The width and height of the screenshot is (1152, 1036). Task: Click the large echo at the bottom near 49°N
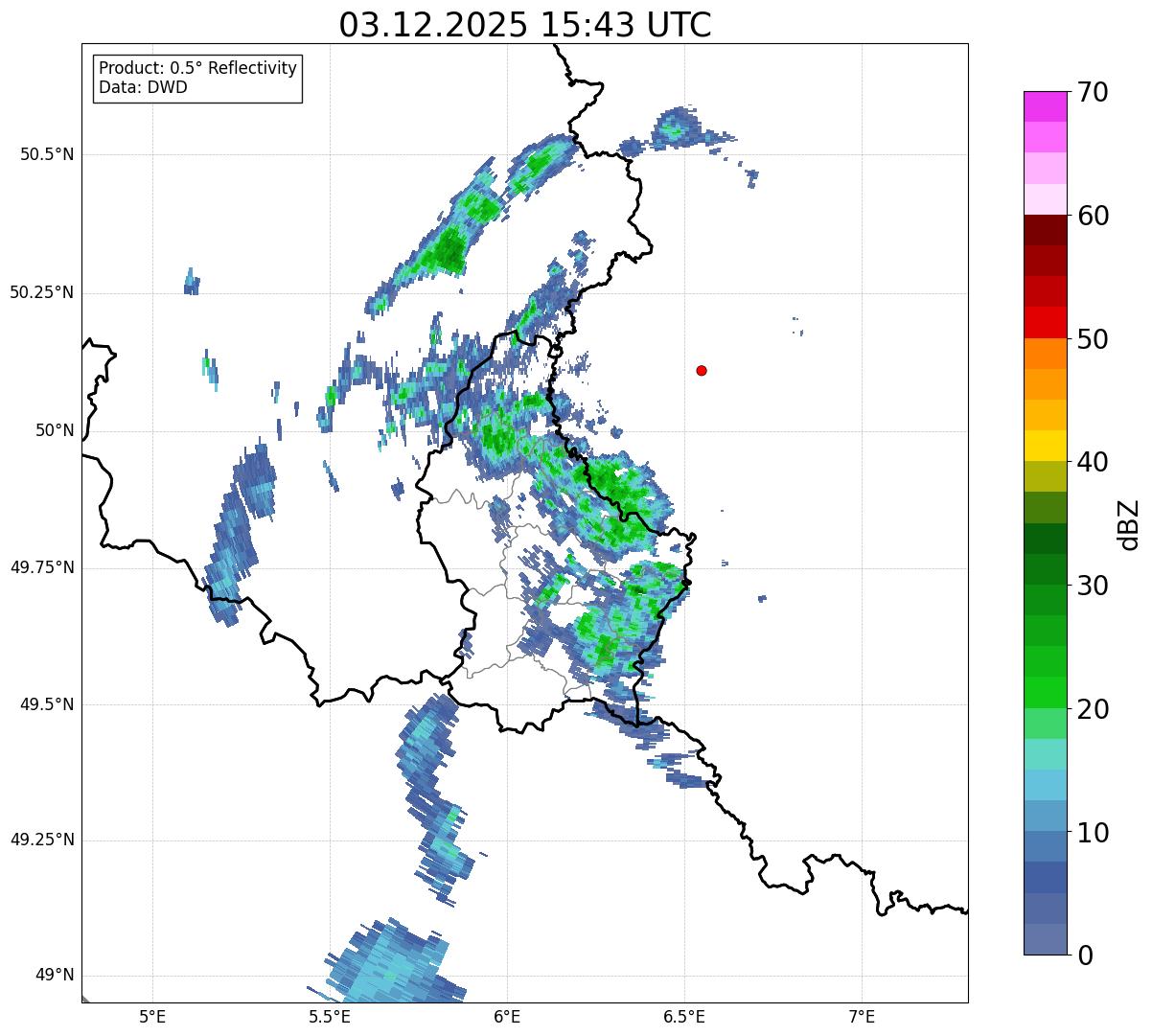click(x=388, y=963)
